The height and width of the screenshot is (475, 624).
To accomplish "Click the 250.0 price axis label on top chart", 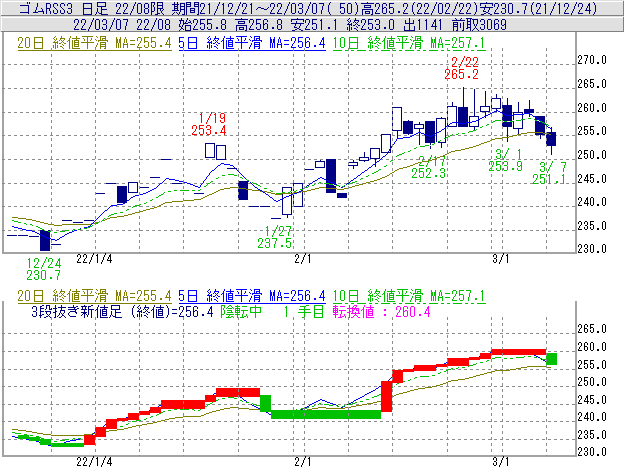I will (x=592, y=155).
